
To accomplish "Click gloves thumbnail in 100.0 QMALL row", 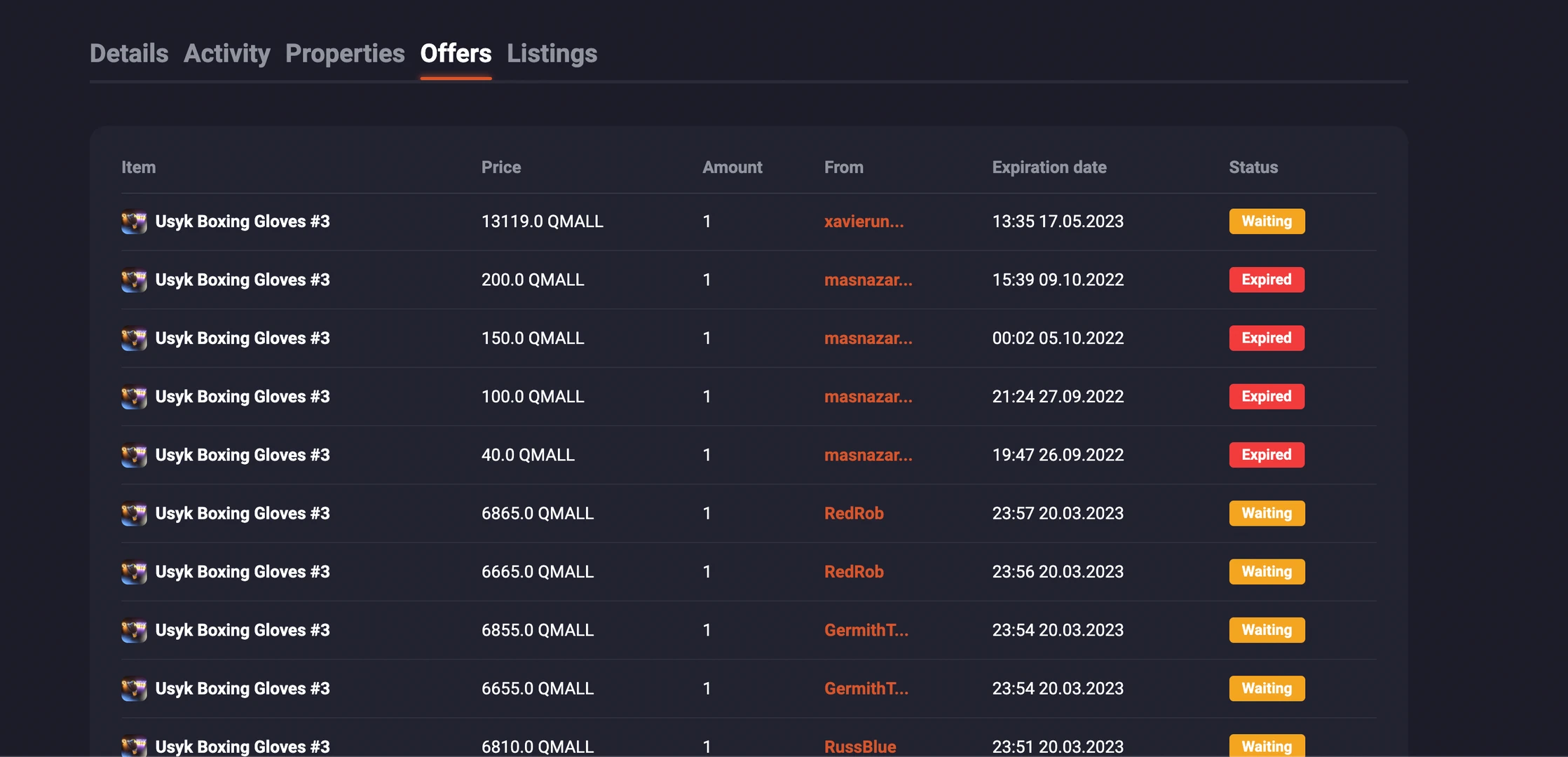I will click(134, 397).
